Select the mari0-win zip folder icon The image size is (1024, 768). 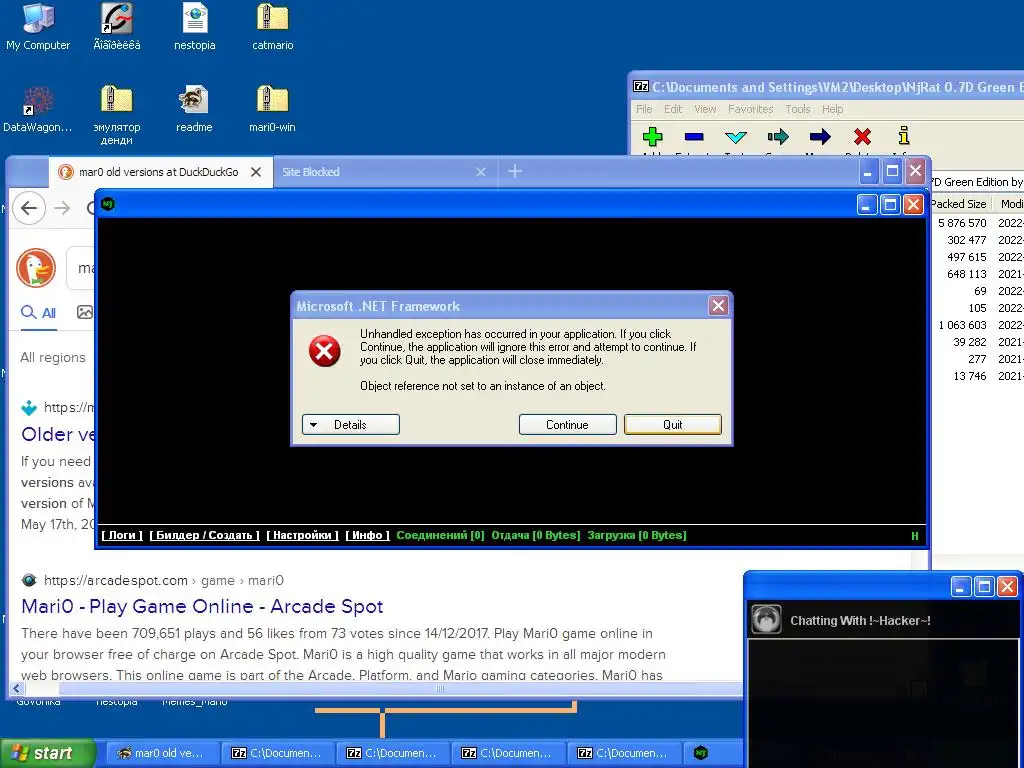coord(272,110)
